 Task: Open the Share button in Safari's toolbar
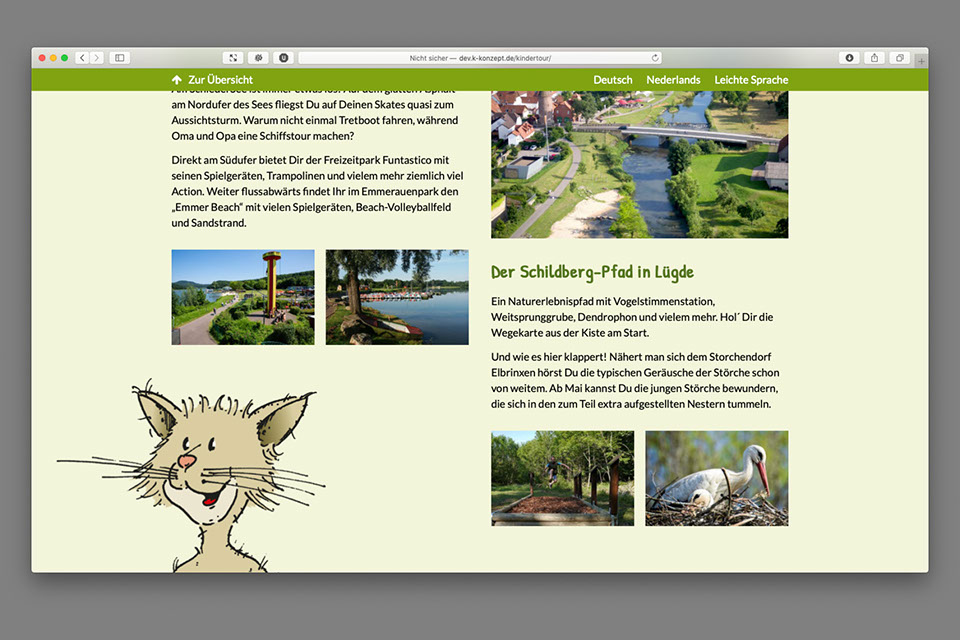tap(874, 58)
